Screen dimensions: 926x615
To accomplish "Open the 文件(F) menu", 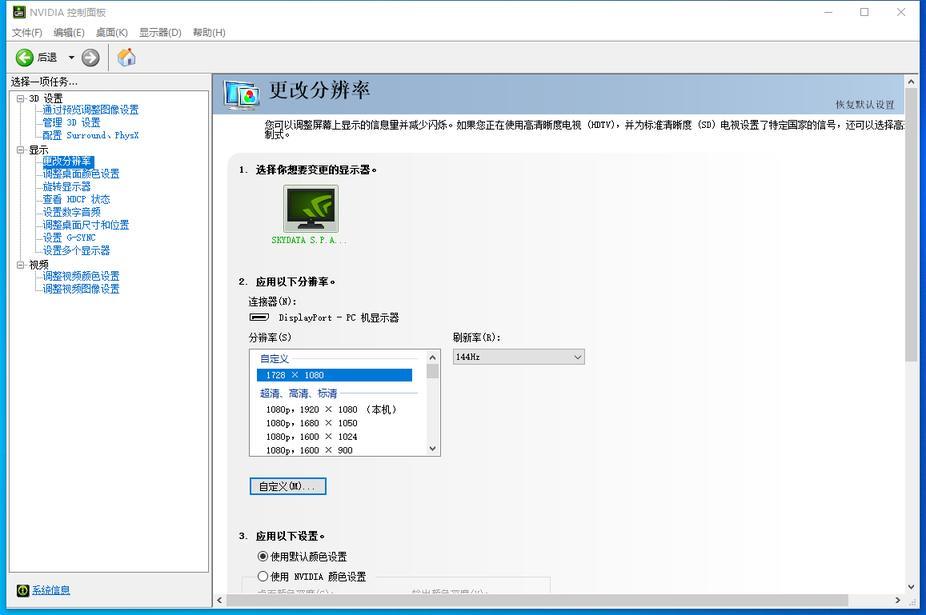I will click(27, 32).
